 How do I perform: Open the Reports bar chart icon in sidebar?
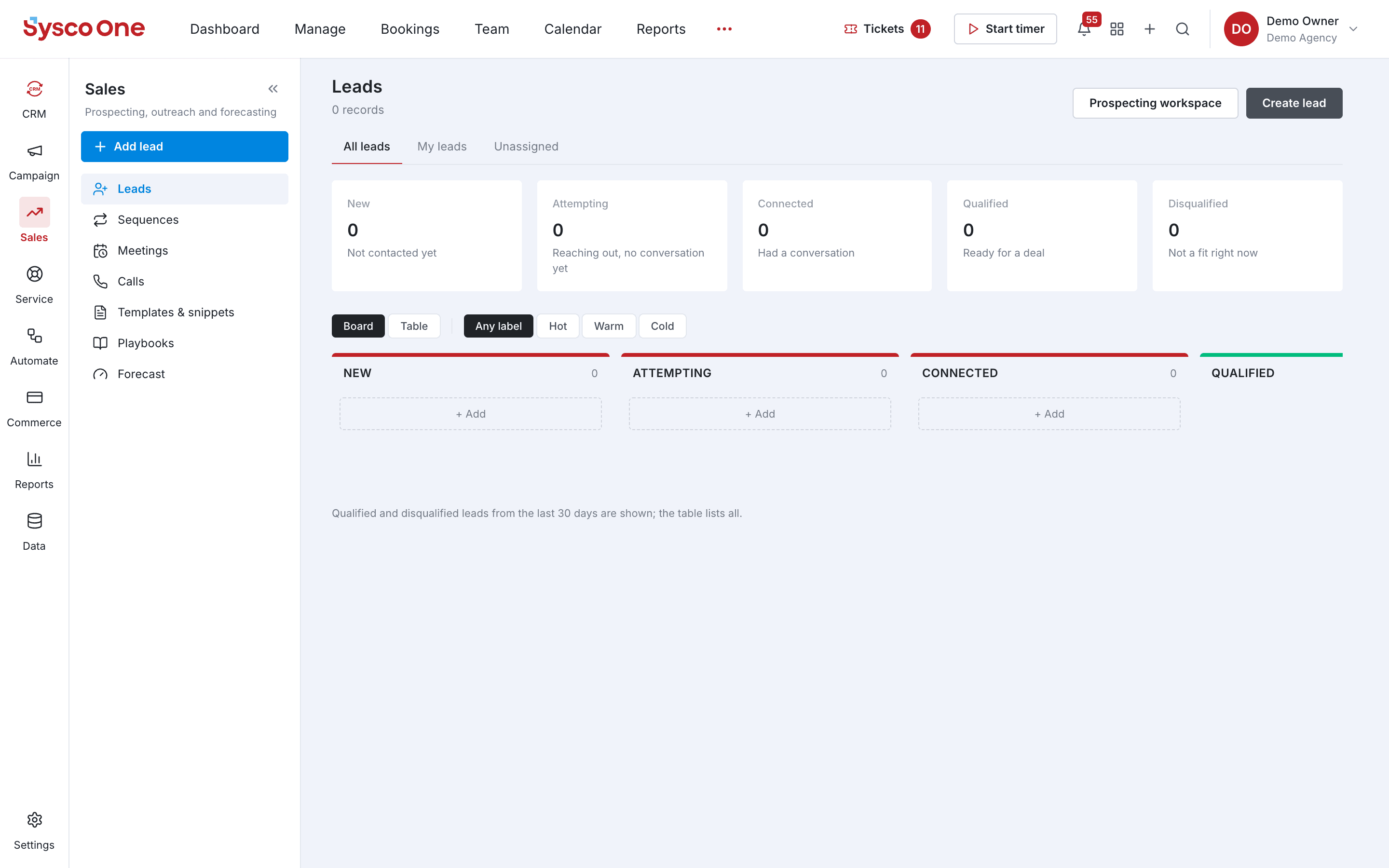coord(34,459)
